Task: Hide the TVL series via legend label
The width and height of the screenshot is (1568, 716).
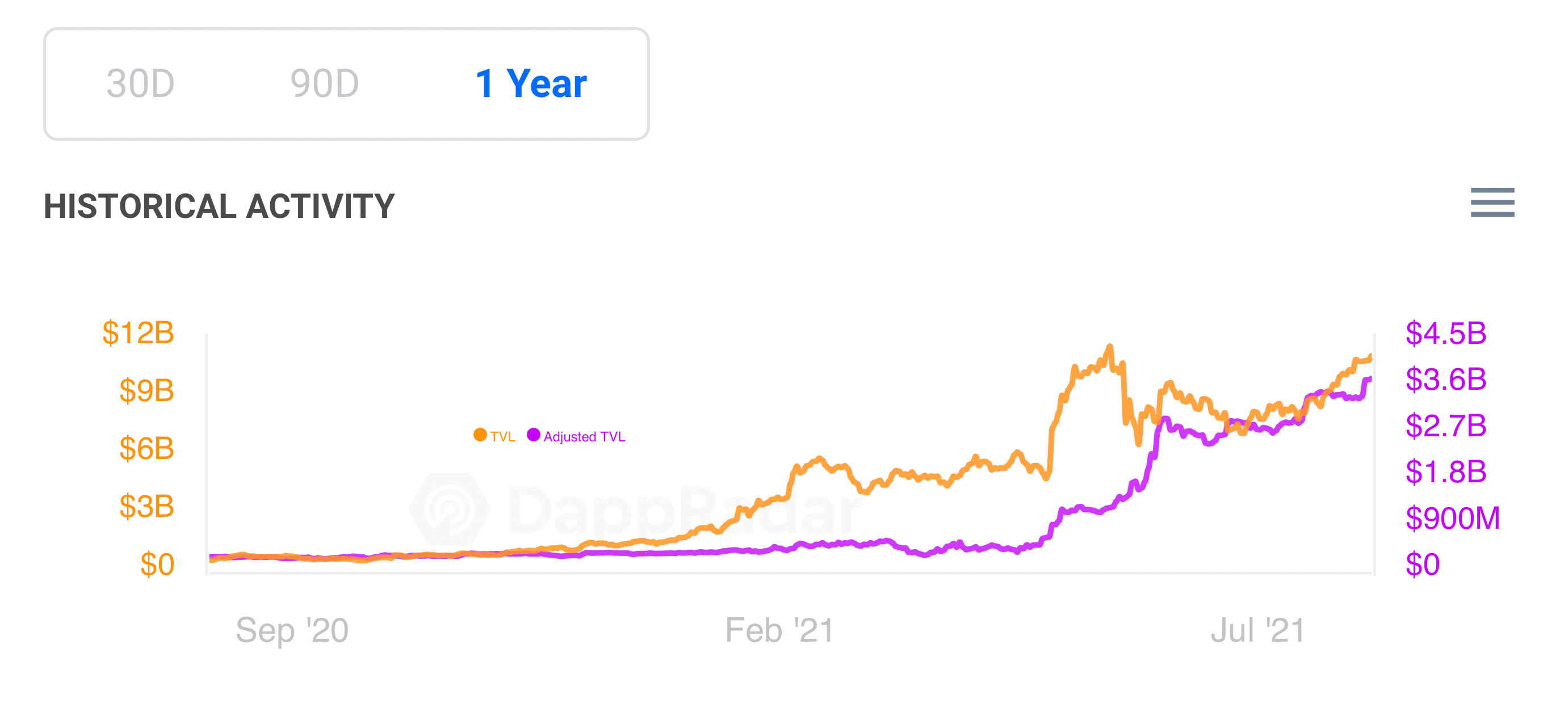Action: [x=502, y=437]
